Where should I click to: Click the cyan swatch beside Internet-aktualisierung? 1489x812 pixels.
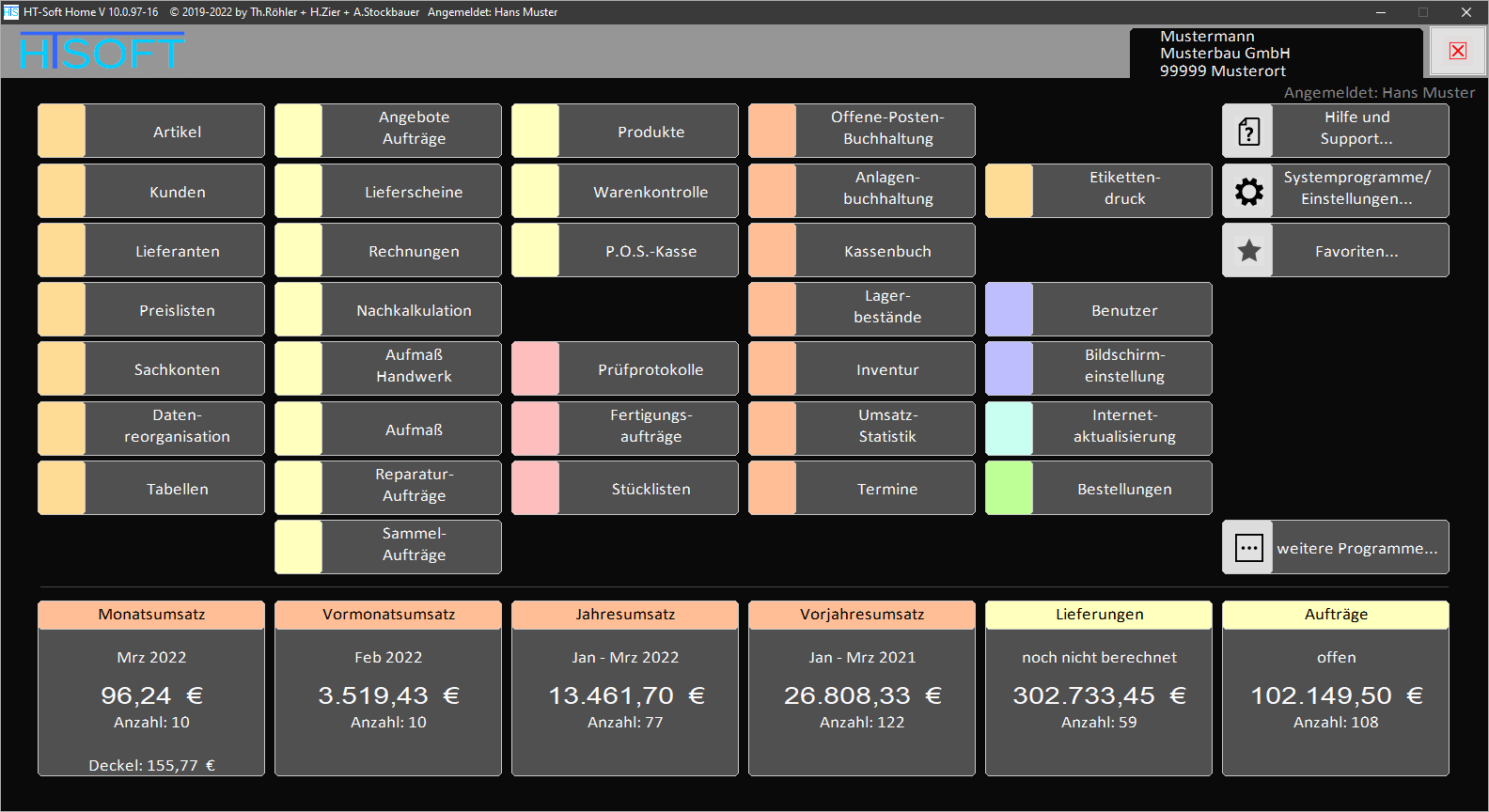tap(1010, 429)
